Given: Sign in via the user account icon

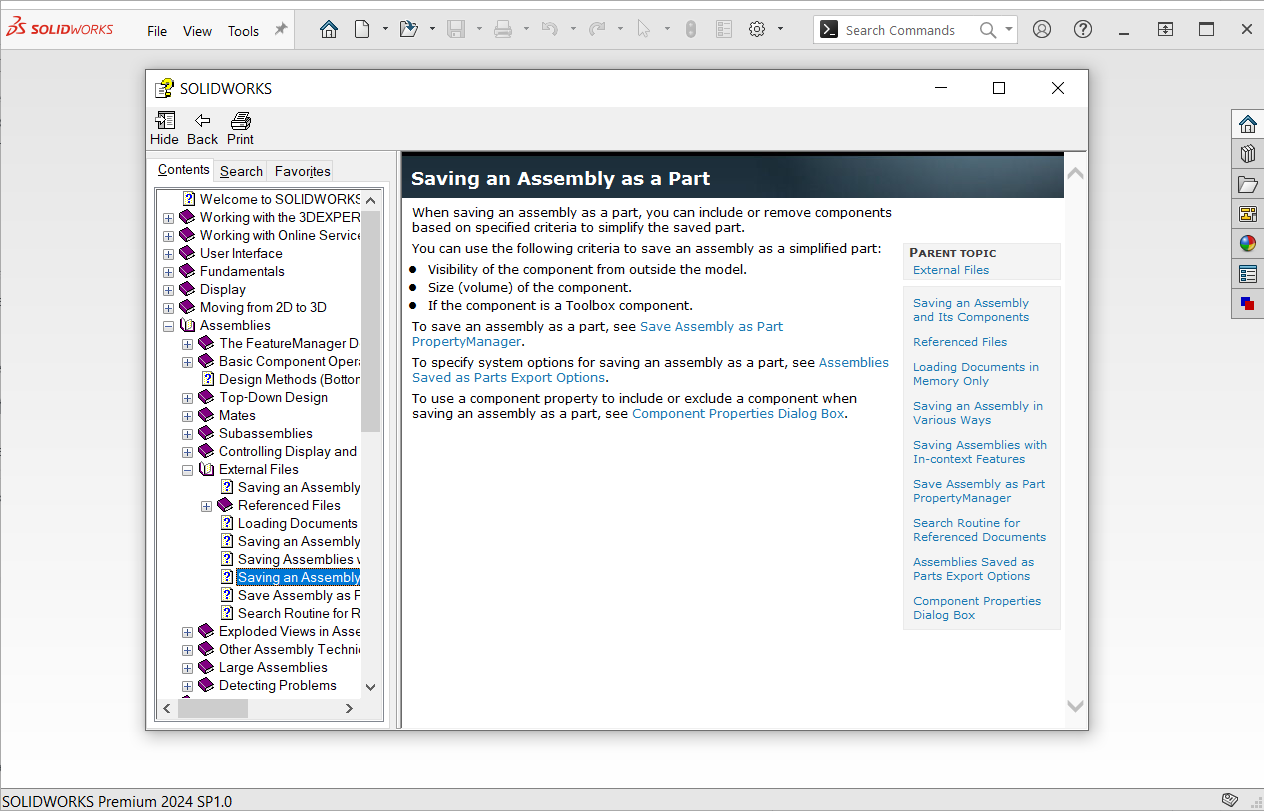Looking at the screenshot, I should [x=1042, y=29].
